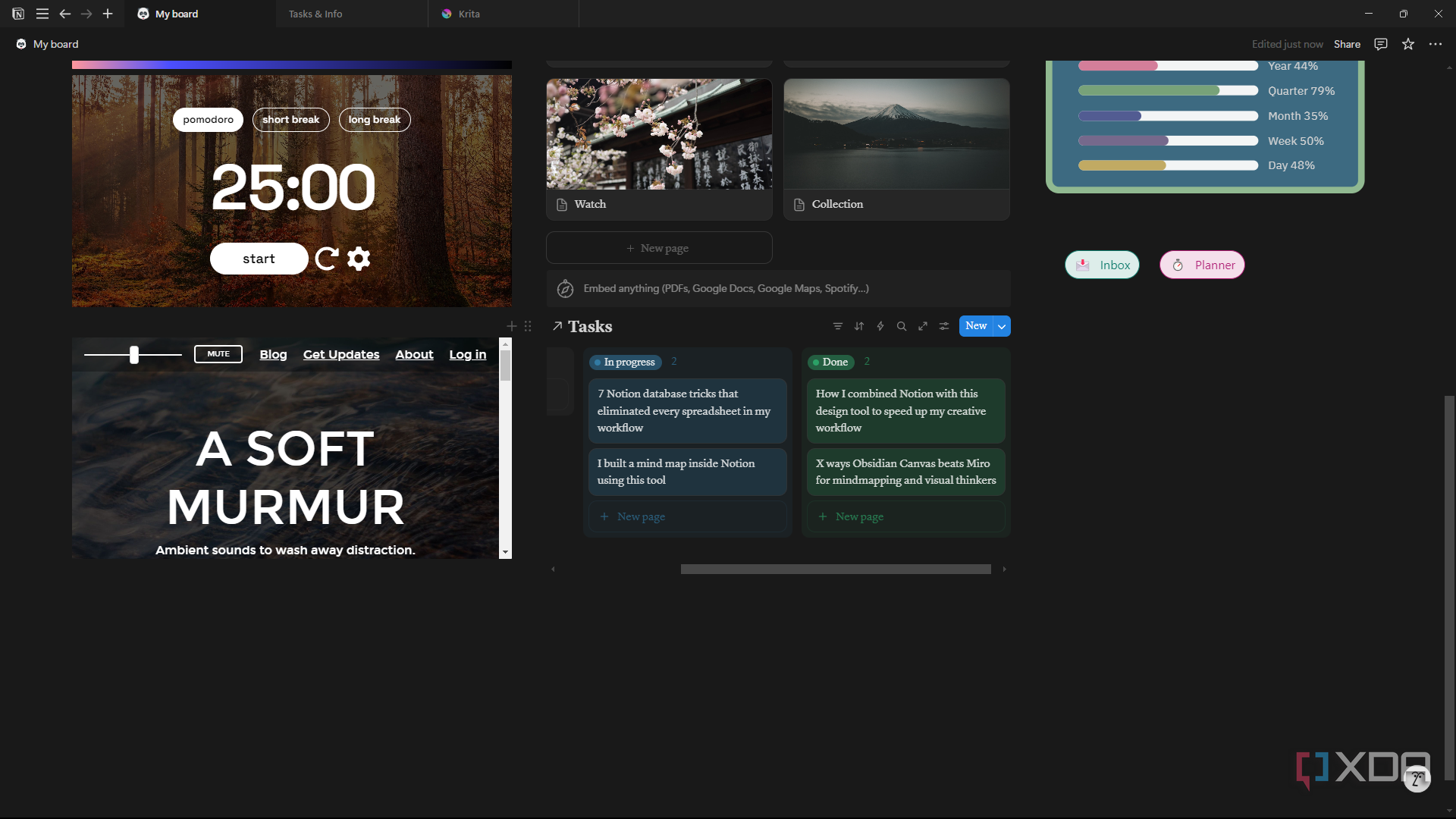
Task: Open the Watch gallery card
Action: tap(659, 149)
